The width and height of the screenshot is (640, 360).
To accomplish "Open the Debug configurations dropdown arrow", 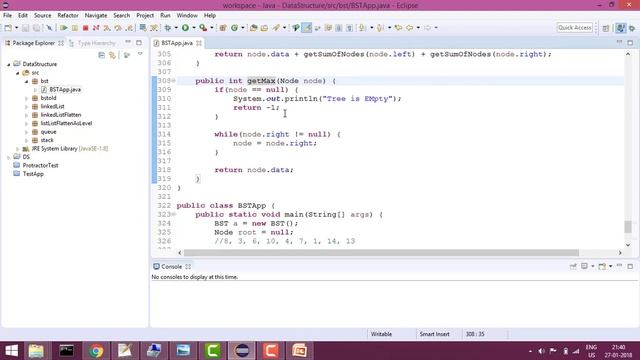I will (176, 28).
